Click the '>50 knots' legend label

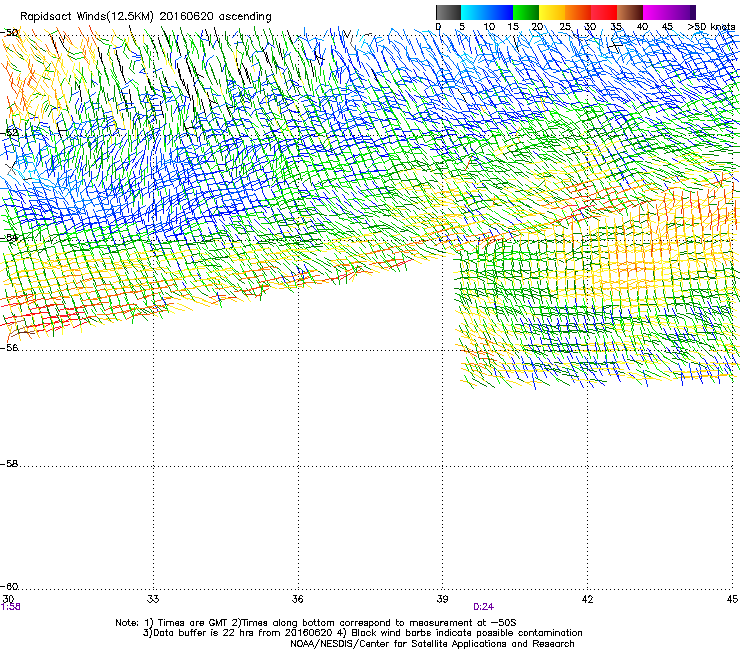[711, 27]
